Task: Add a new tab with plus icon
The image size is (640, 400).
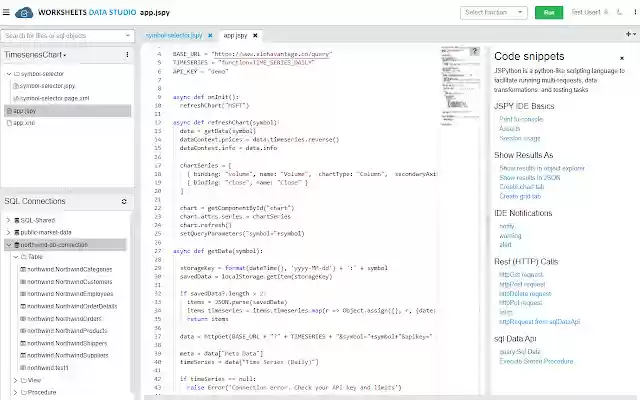Action: coord(628,34)
